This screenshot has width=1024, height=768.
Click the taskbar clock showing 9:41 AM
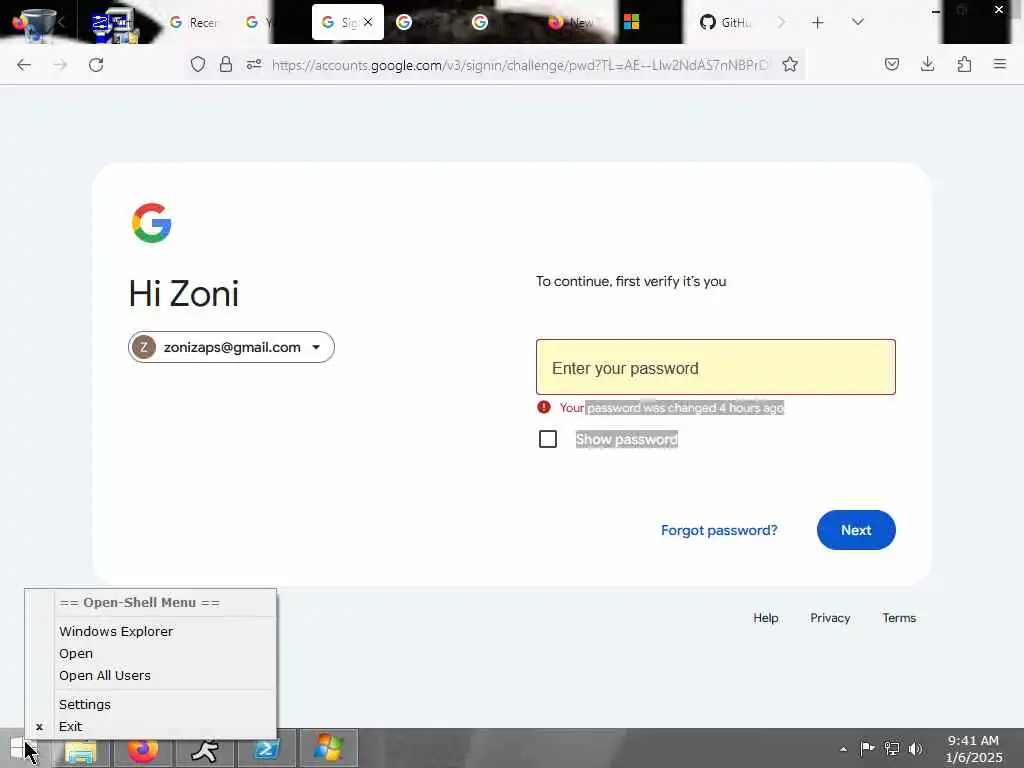(974, 749)
